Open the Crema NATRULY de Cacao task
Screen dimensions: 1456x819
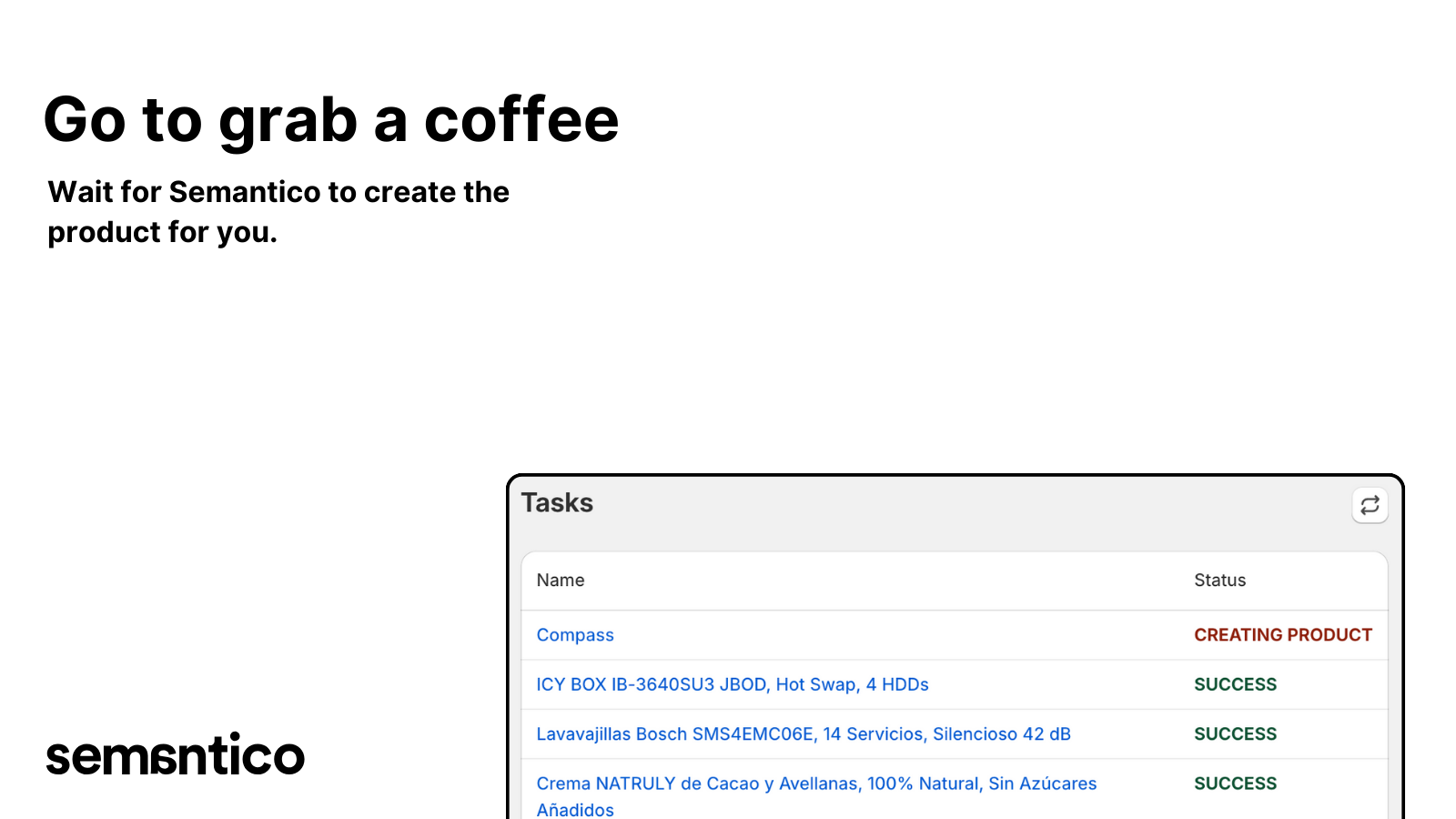[815, 784]
